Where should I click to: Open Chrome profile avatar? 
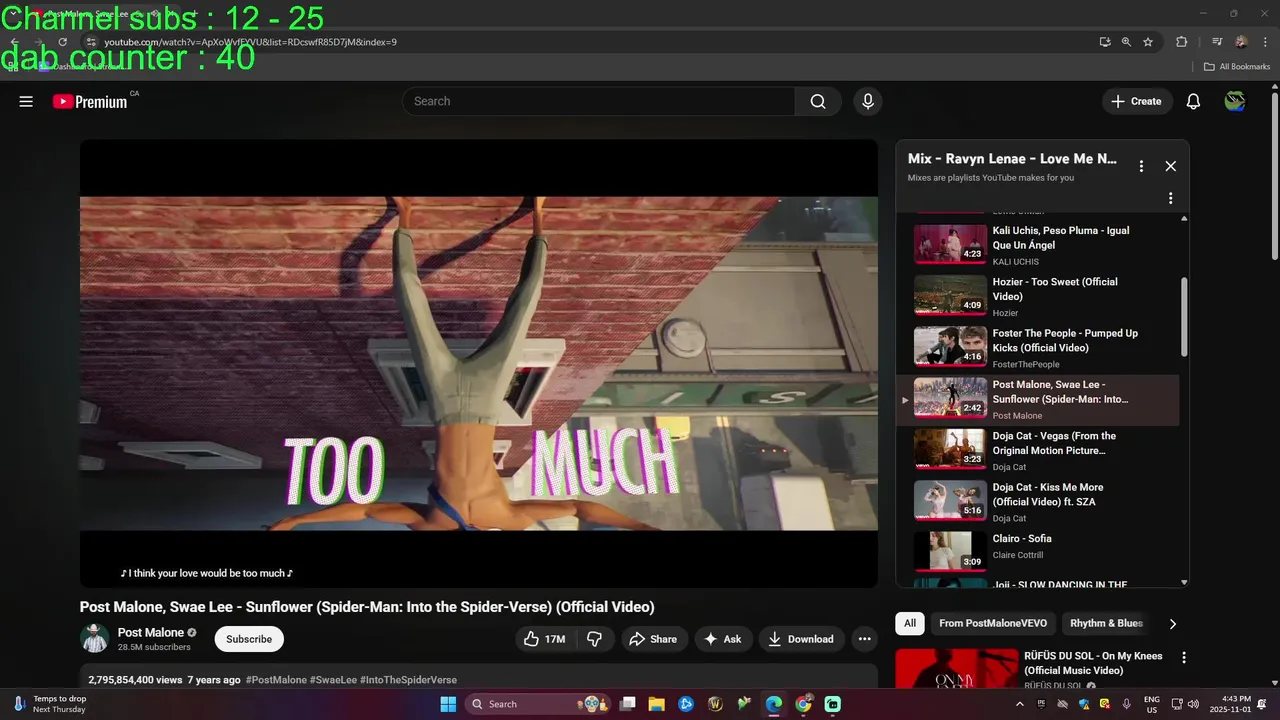point(1241,42)
